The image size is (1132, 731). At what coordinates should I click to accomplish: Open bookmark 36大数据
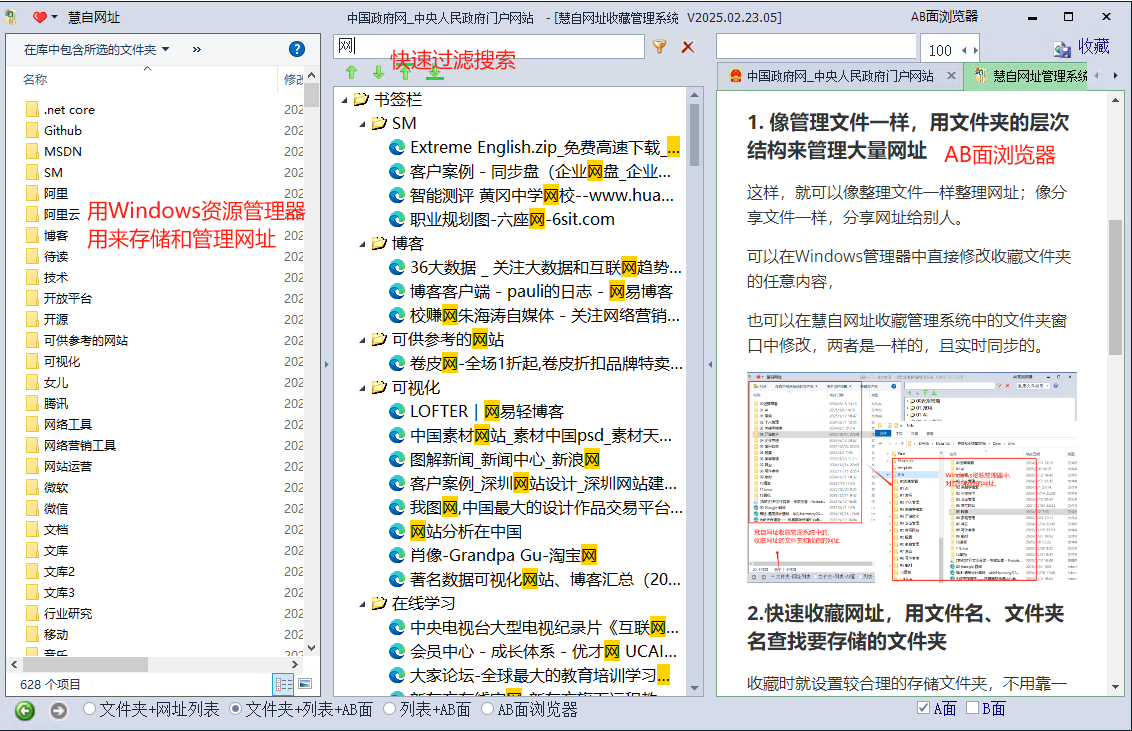coord(546,268)
